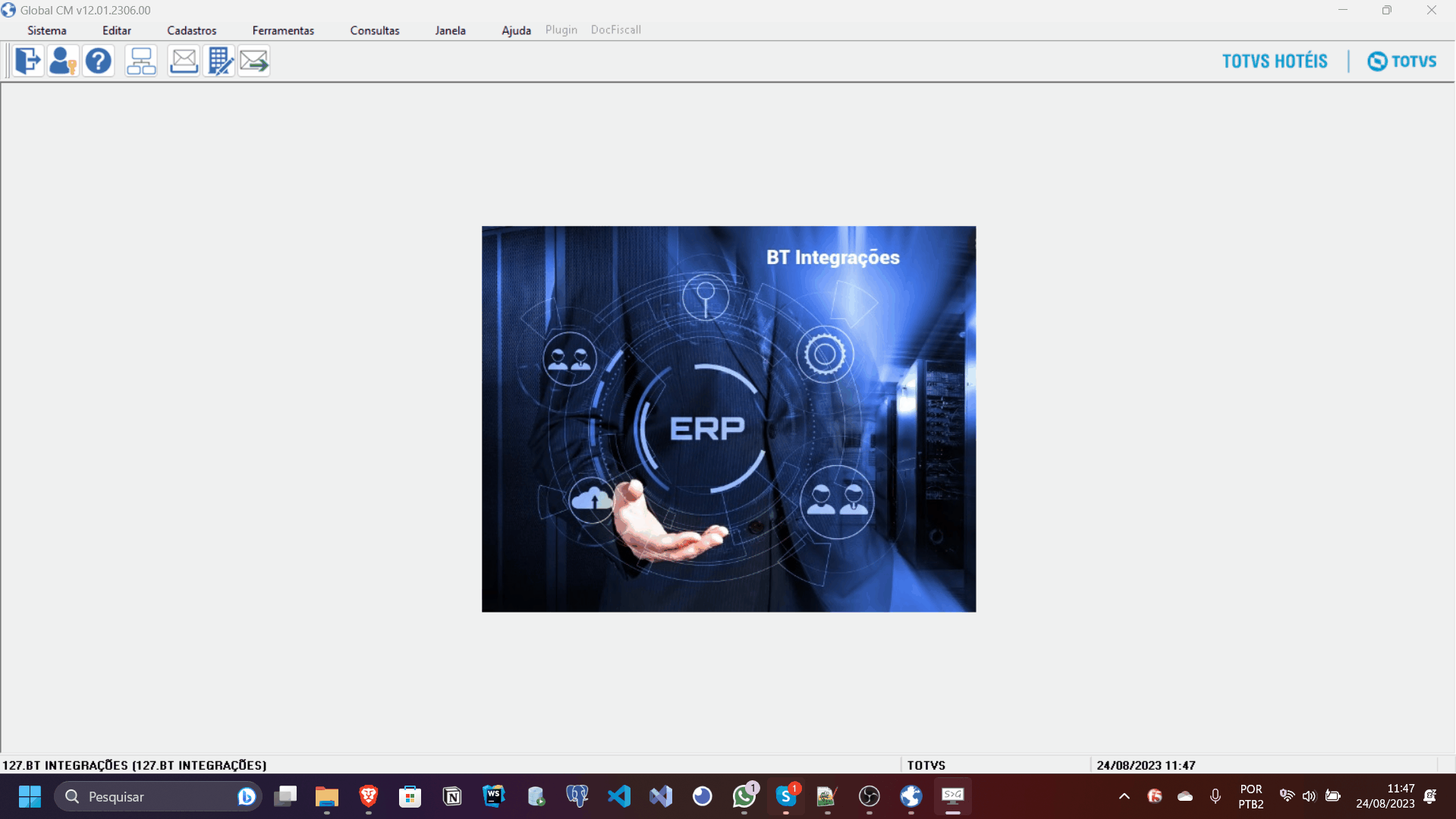
Task: Click the Bing icon in the search box
Action: (246, 796)
